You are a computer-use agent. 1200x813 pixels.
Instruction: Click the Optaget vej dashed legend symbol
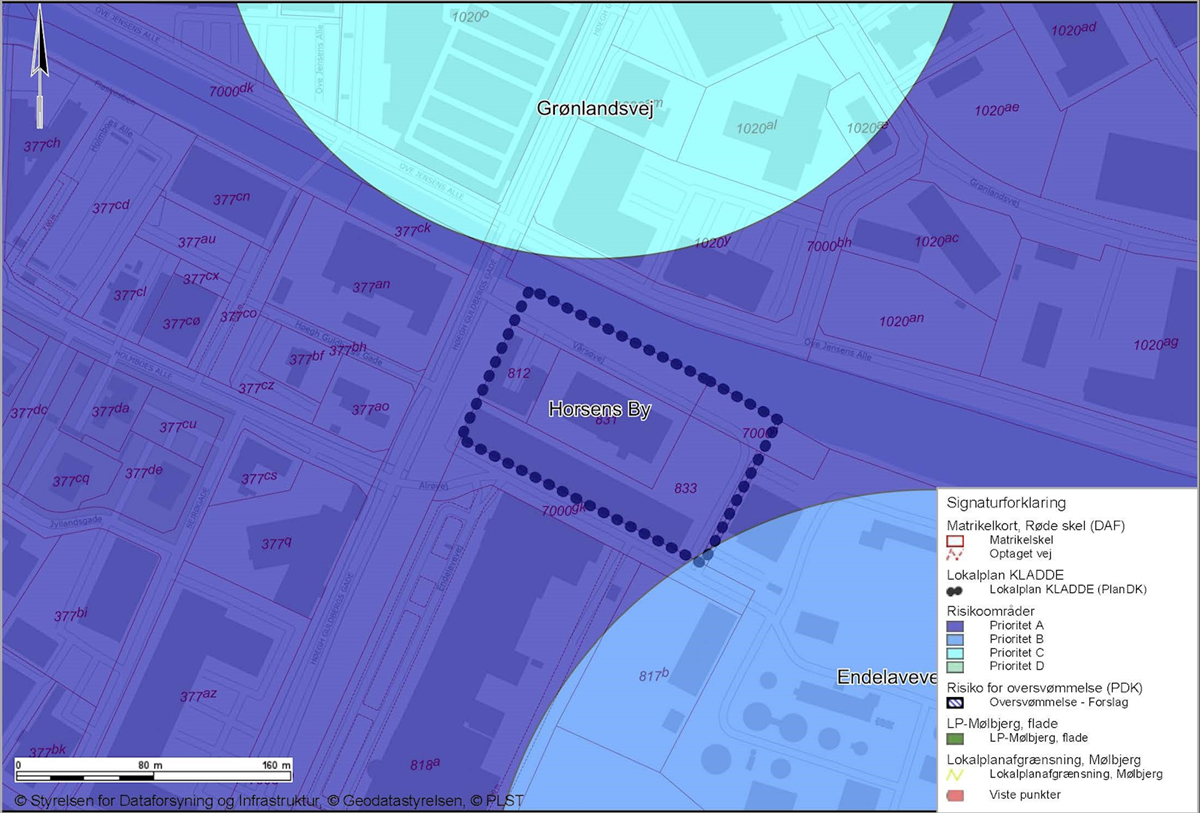click(955, 554)
